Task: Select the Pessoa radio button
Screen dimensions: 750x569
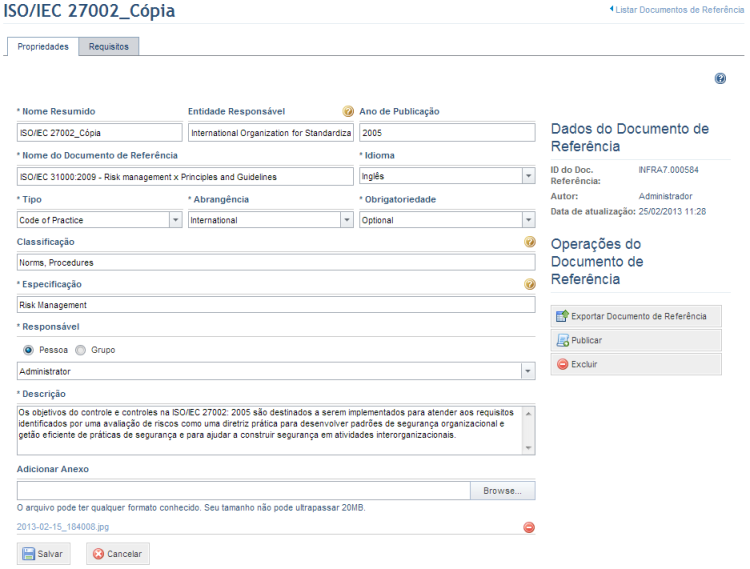Action: click(29, 350)
